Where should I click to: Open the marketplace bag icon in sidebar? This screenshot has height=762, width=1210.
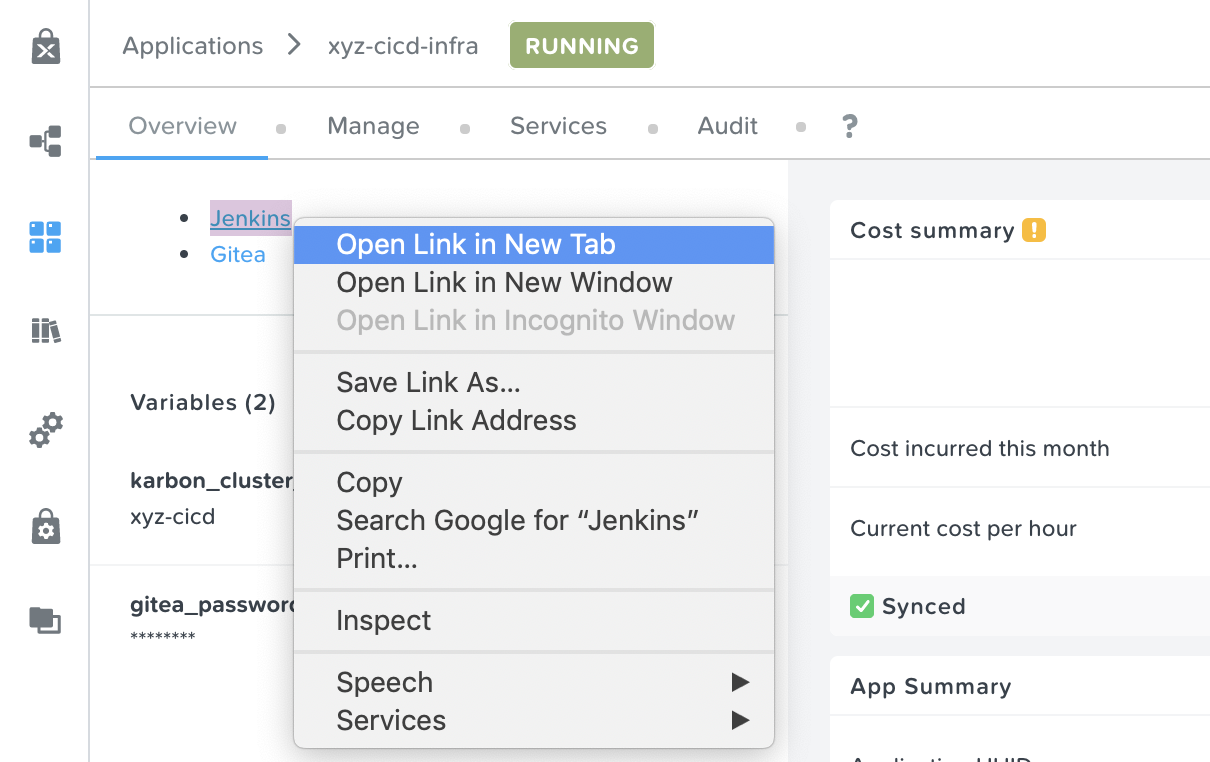coord(45,46)
